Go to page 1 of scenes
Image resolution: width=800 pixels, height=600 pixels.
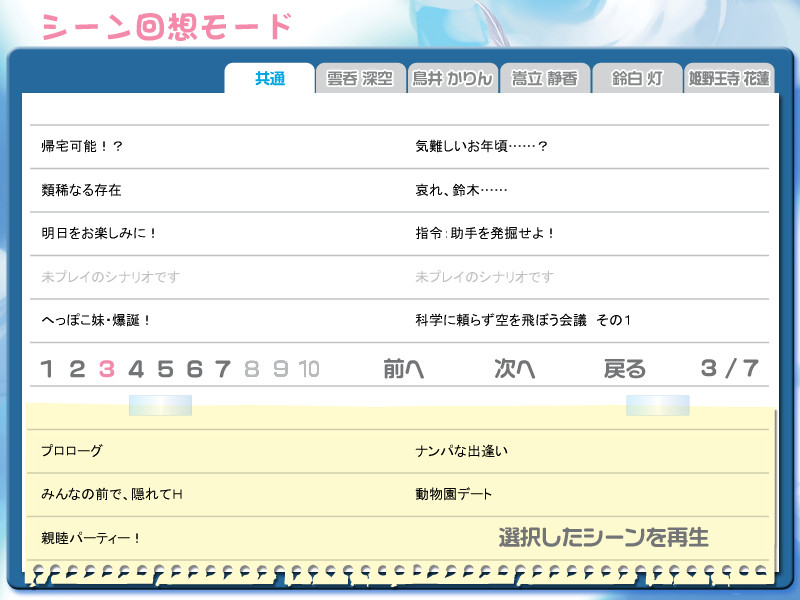click(46, 369)
